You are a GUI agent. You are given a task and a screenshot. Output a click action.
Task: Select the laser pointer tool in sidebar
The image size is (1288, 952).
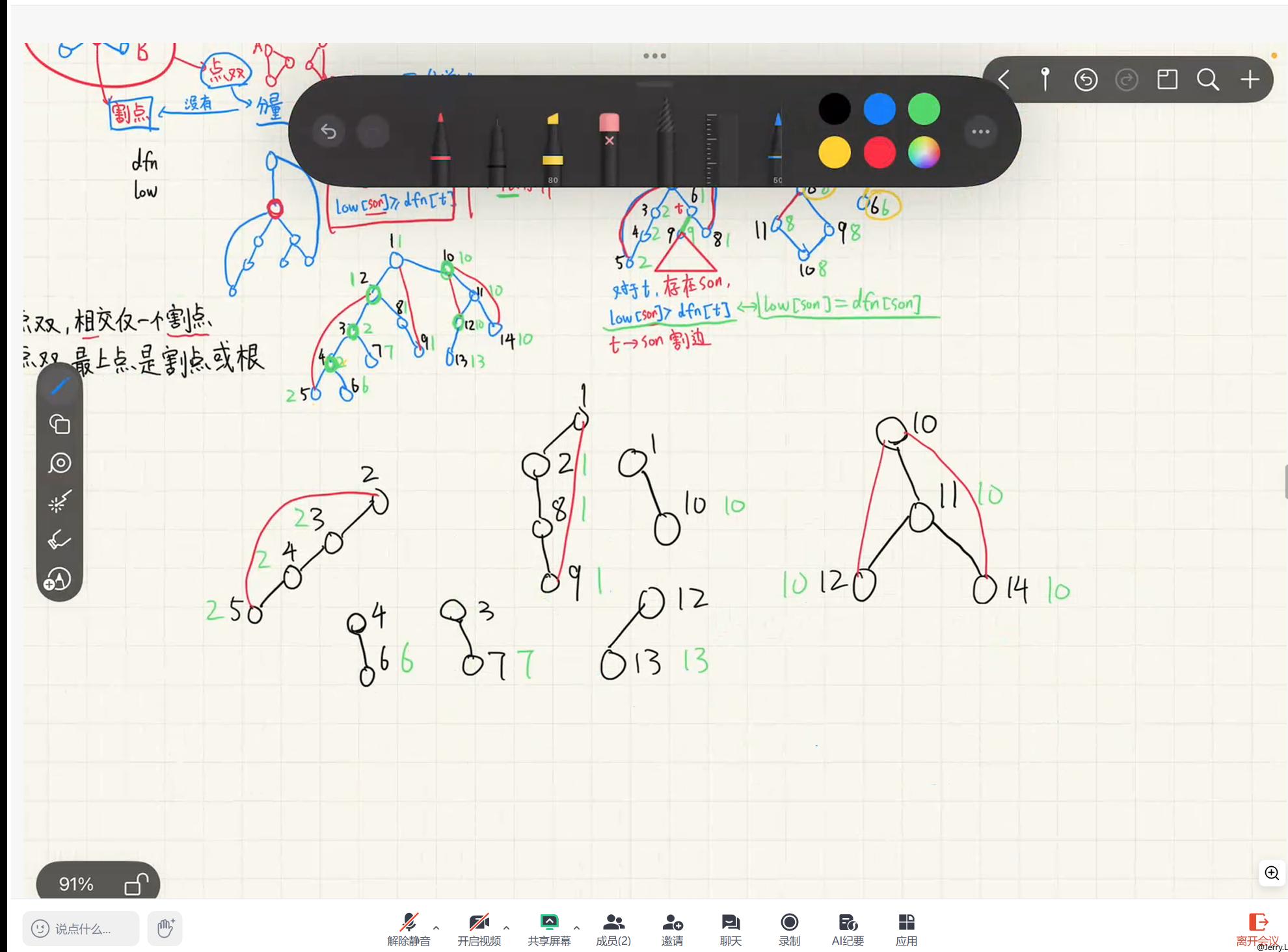pos(60,502)
